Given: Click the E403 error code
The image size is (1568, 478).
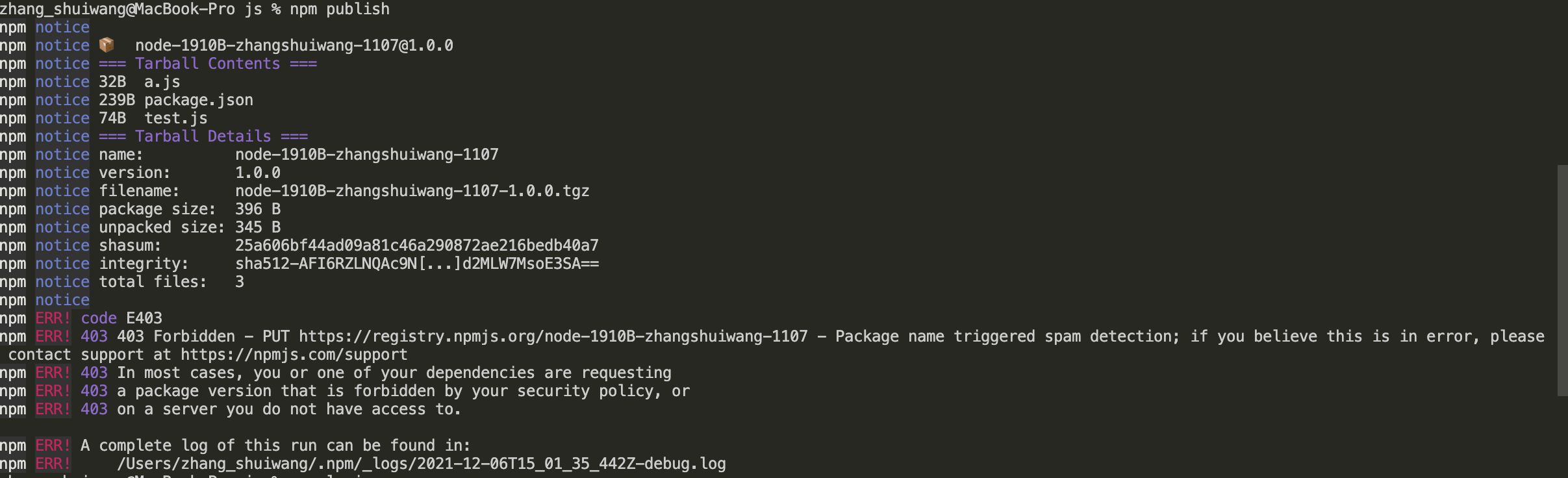Looking at the screenshot, I should coord(144,318).
